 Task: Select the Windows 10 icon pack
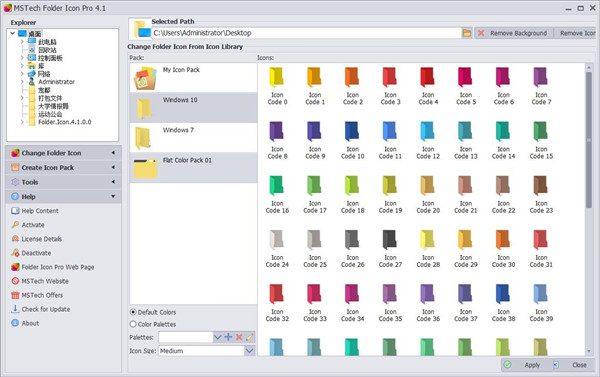point(193,108)
